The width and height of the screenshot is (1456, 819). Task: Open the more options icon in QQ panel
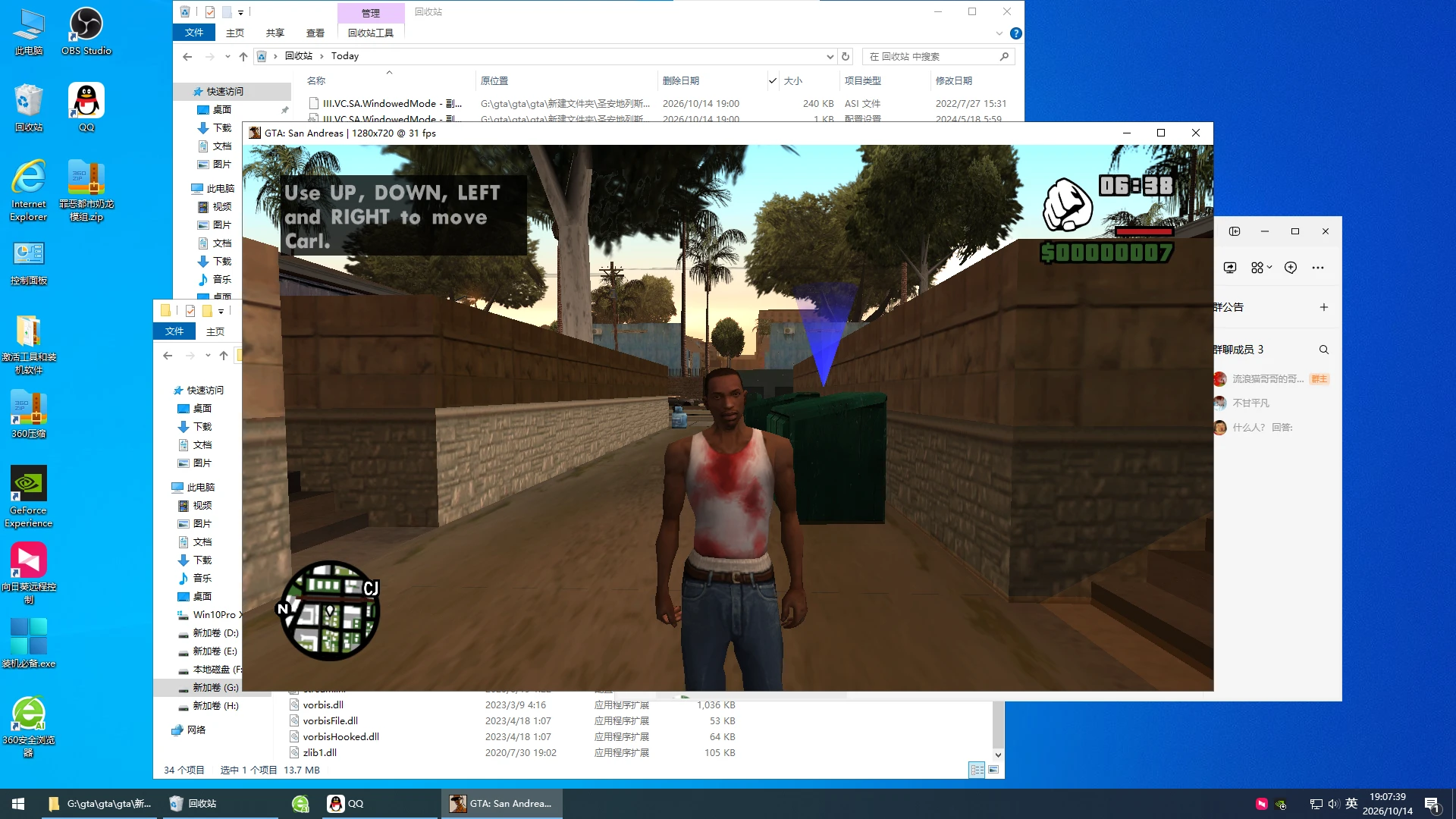(x=1318, y=268)
